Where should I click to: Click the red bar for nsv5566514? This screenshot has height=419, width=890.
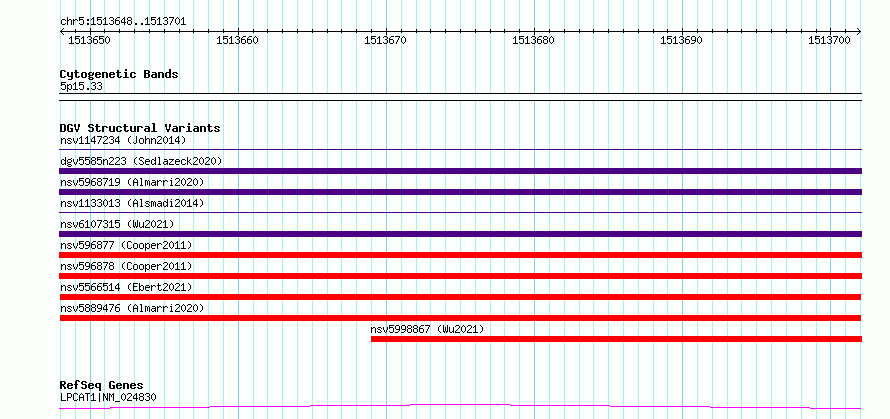(460, 297)
